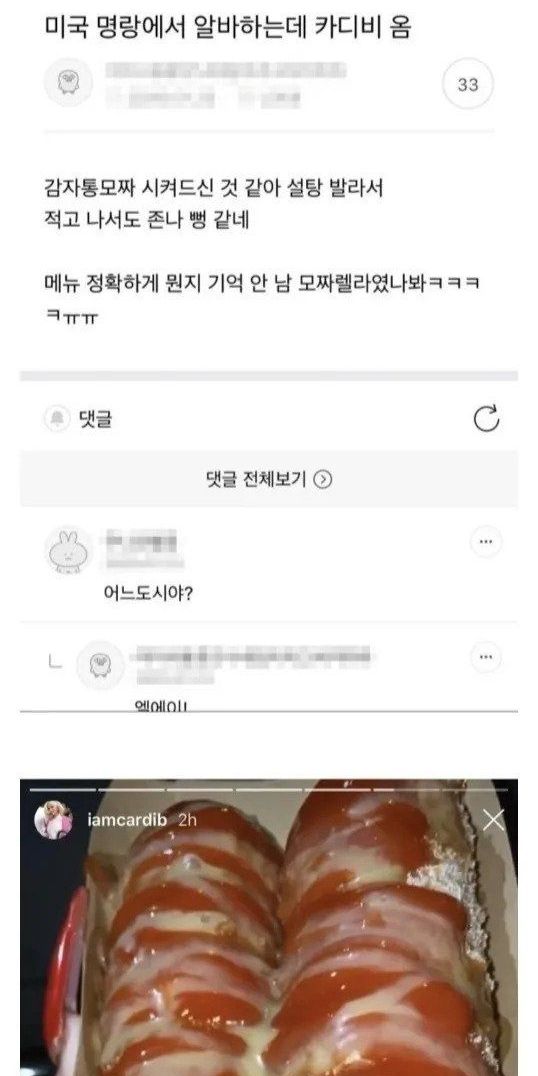Image resolution: width=538 pixels, height=1076 pixels.
Task: Tap the iamcardib username link
Action: pyautogui.click(x=128, y=820)
